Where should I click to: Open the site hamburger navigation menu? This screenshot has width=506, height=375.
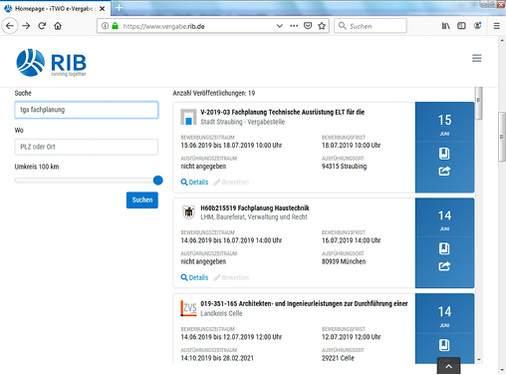[477, 58]
